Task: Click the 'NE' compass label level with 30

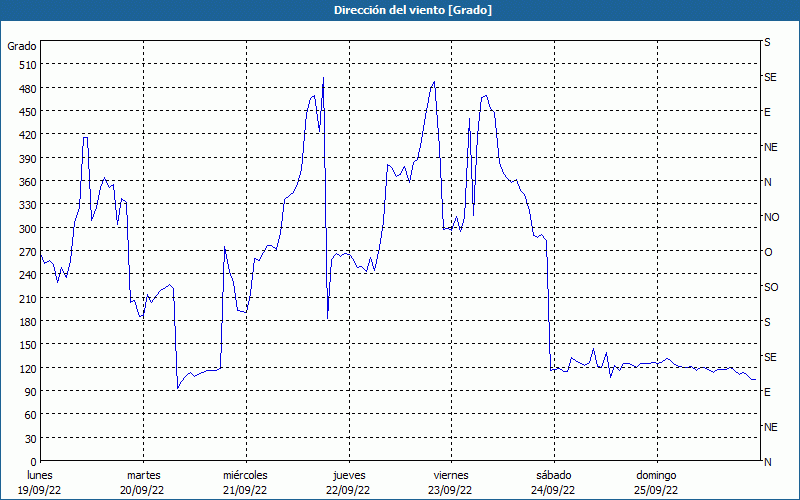Action: click(x=771, y=427)
